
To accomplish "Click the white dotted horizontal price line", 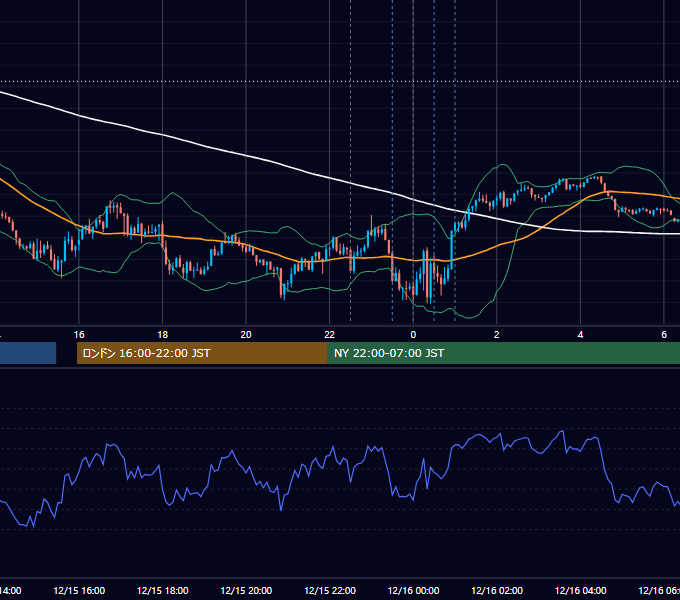I will tap(340, 82).
